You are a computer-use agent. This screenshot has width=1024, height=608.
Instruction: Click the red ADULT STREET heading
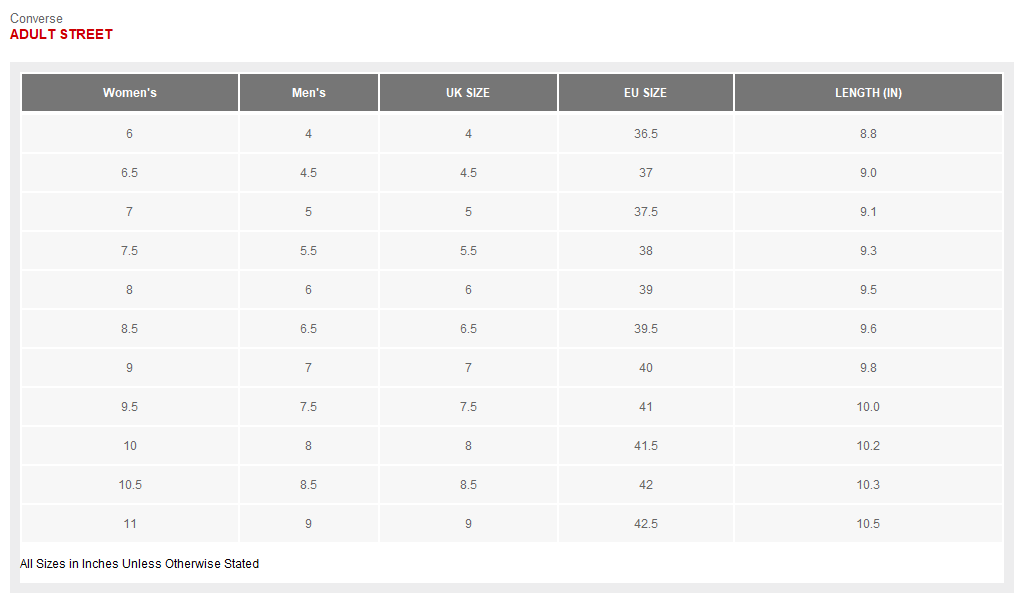pyautogui.click(x=61, y=34)
